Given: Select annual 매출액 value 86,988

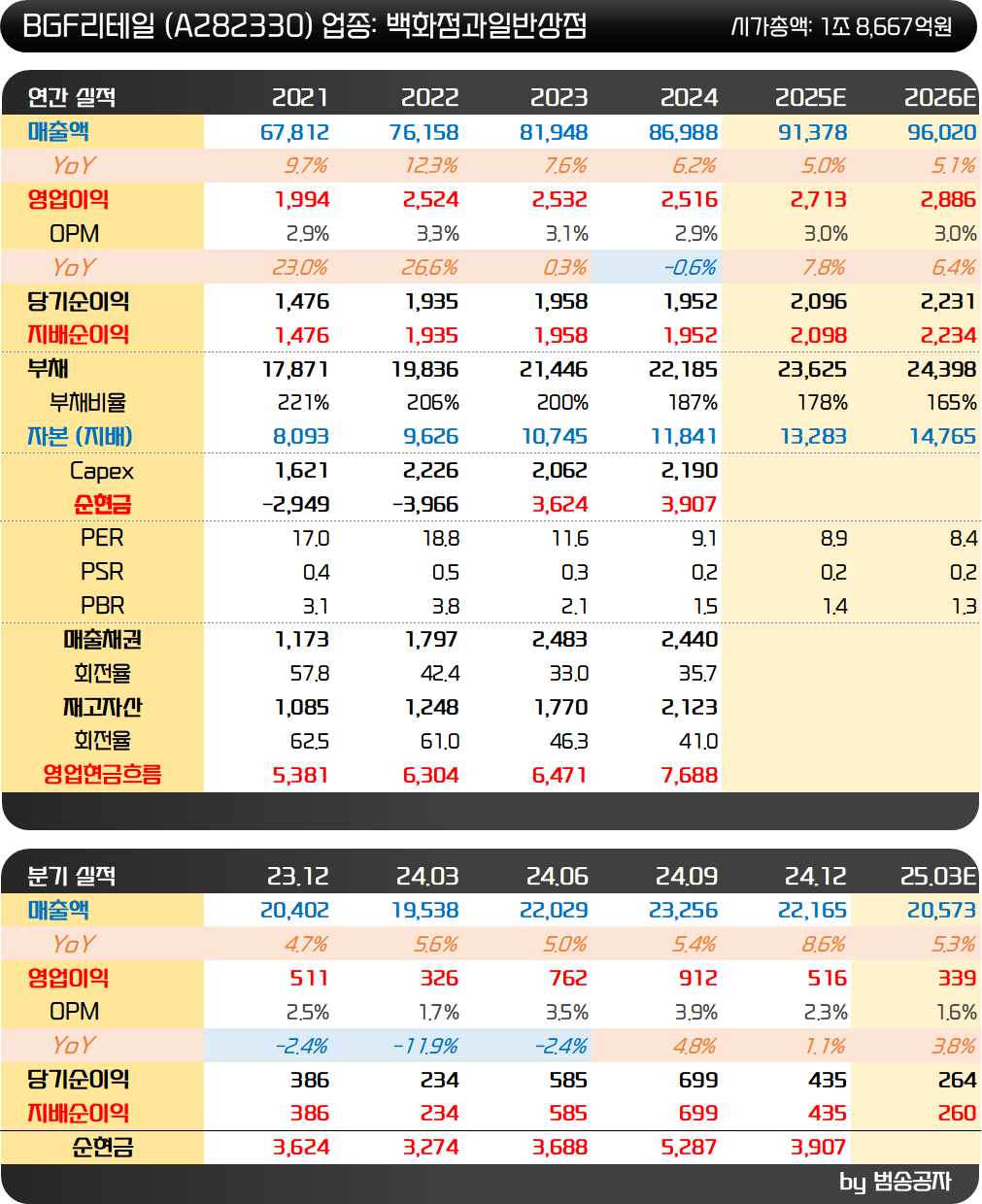Looking at the screenshot, I should 684,132.
